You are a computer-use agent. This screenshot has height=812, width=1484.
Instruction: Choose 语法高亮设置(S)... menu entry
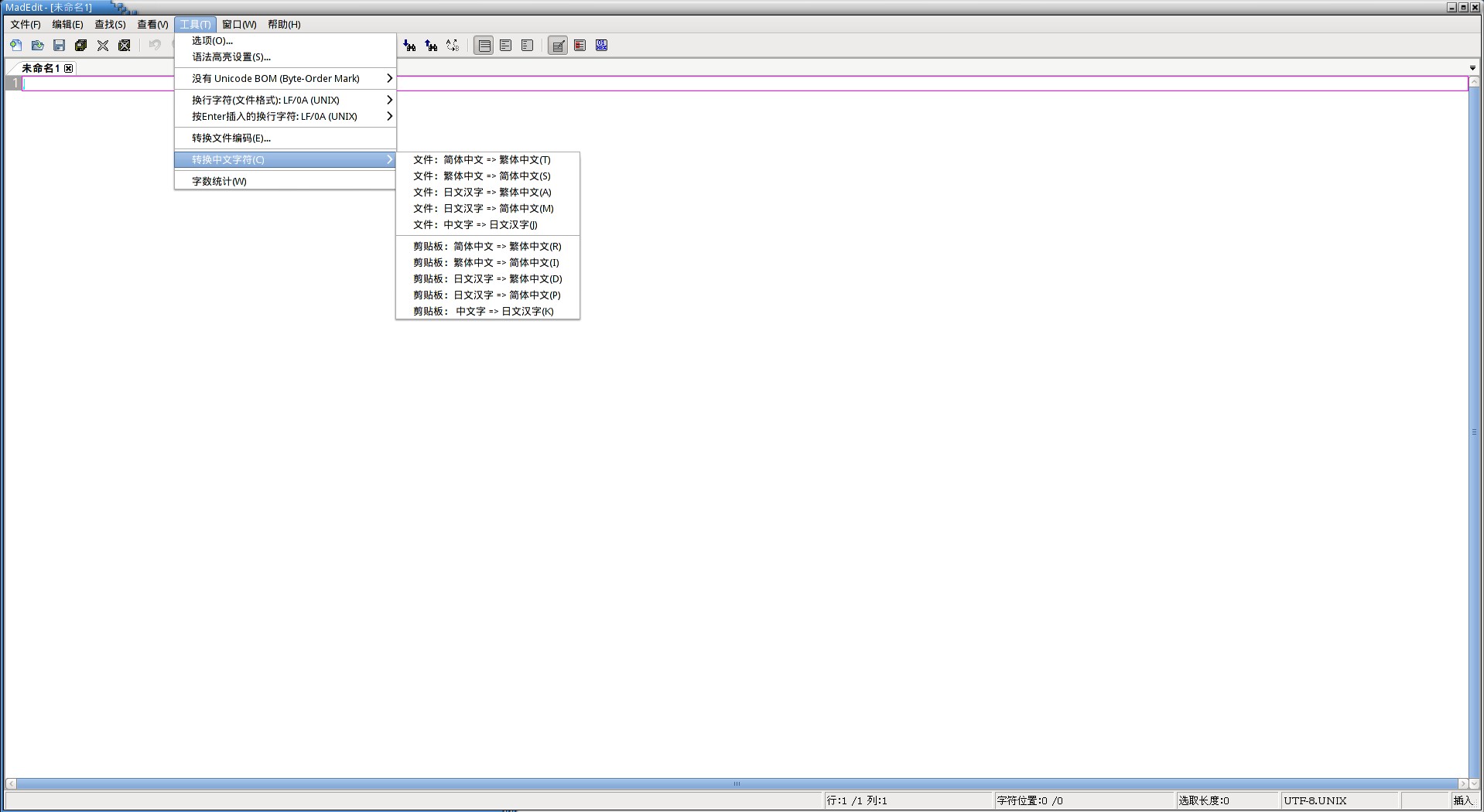pos(286,57)
